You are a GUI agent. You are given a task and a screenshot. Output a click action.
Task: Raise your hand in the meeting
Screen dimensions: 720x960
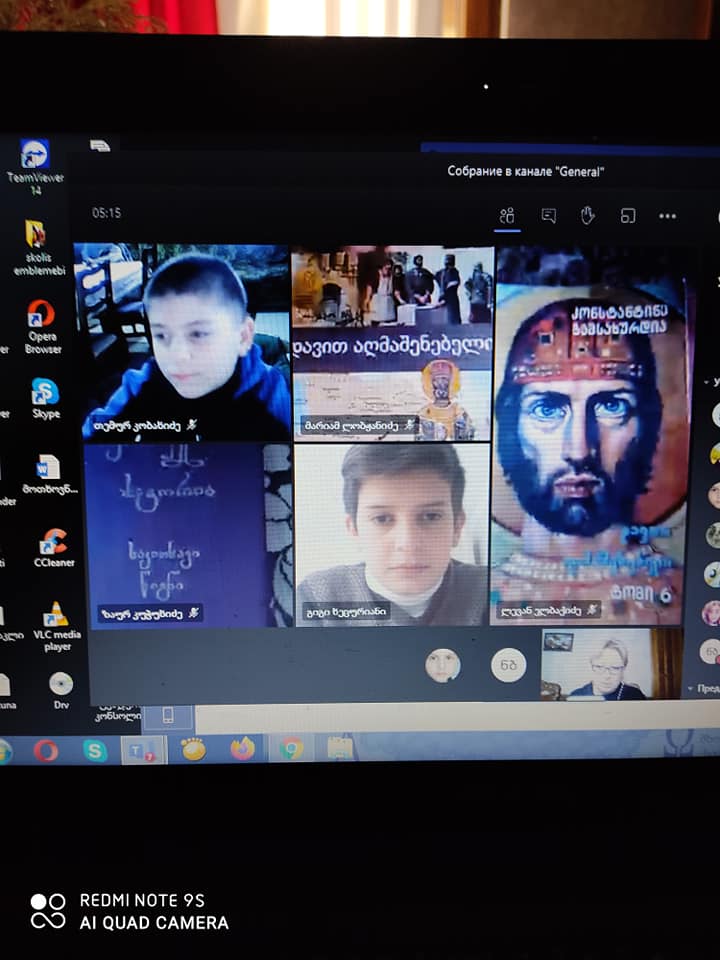coord(588,216)
